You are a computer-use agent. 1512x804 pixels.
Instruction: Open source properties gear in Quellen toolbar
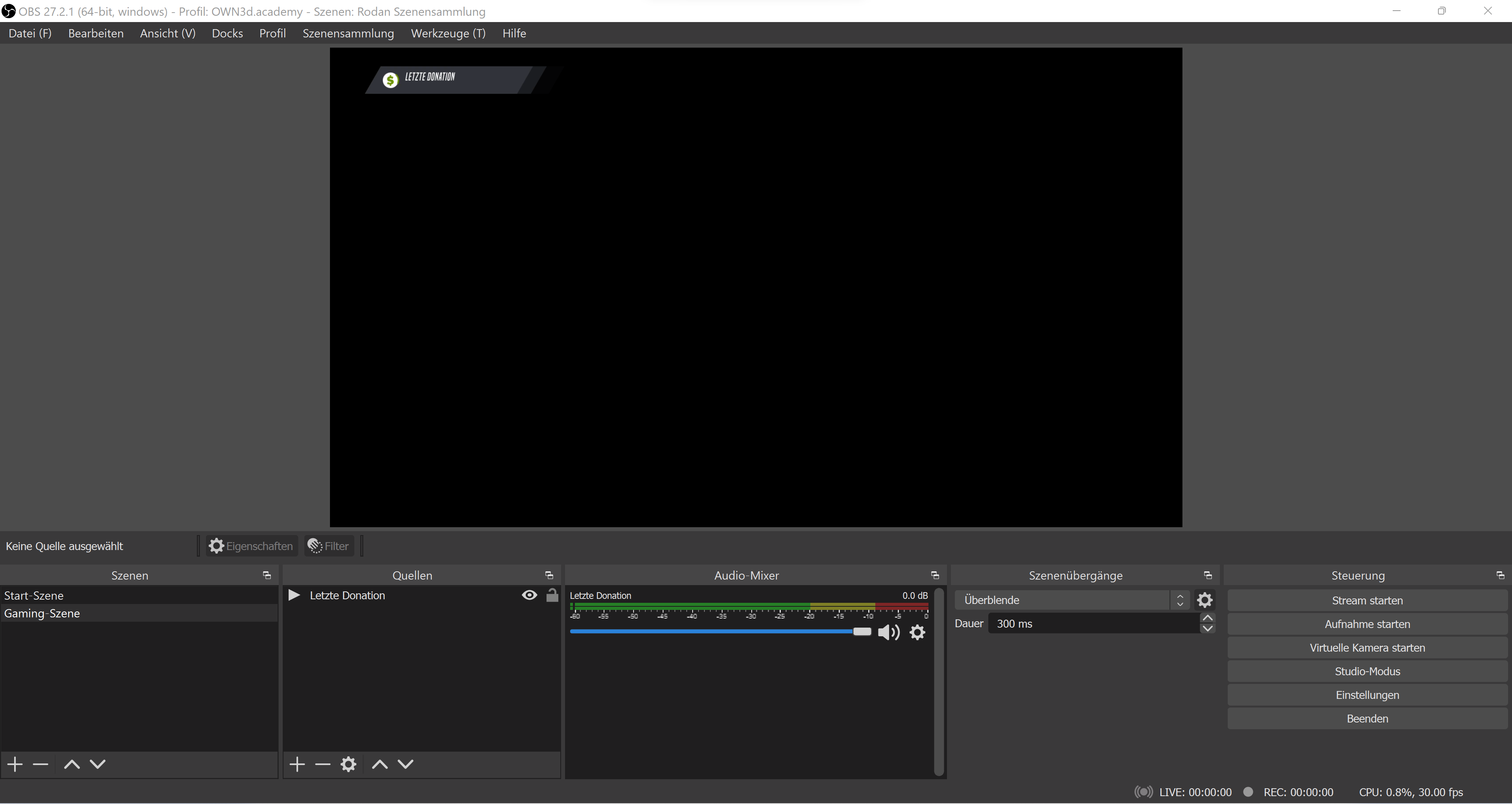tap(348, 764)
